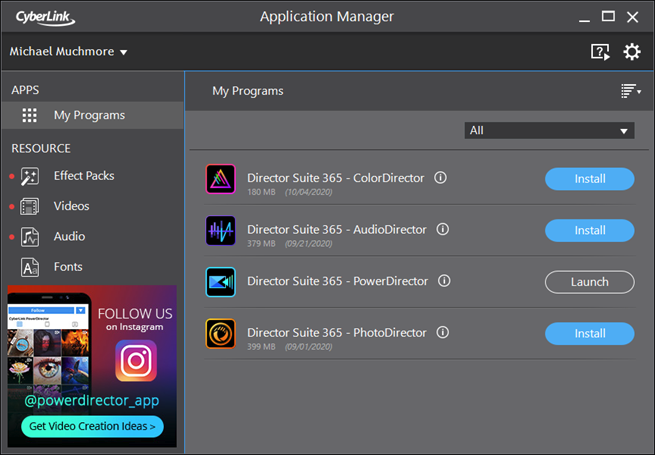655x455 pixels.
Task: Open the sort options icon in My Programs
Action: (631, 91)
